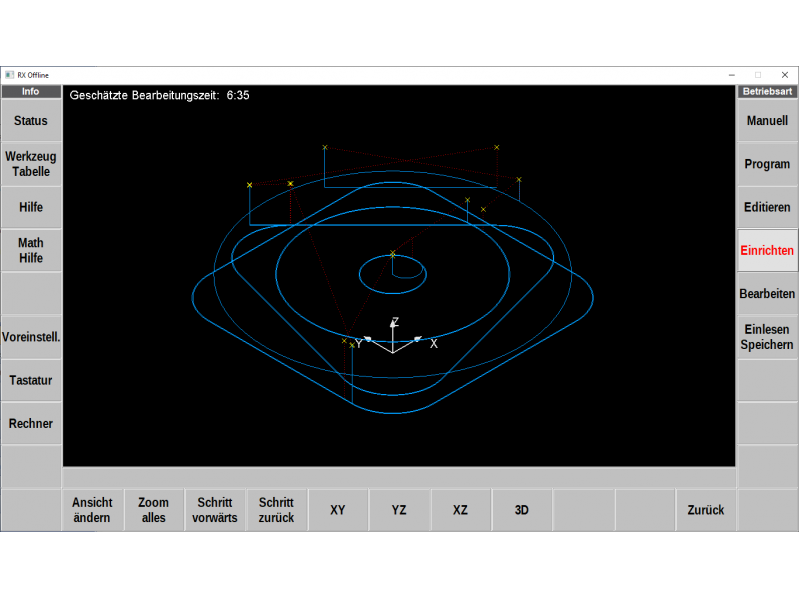800x600 pixels.
Task: Switch to Editieren mode
Action: tap(767, 207)
